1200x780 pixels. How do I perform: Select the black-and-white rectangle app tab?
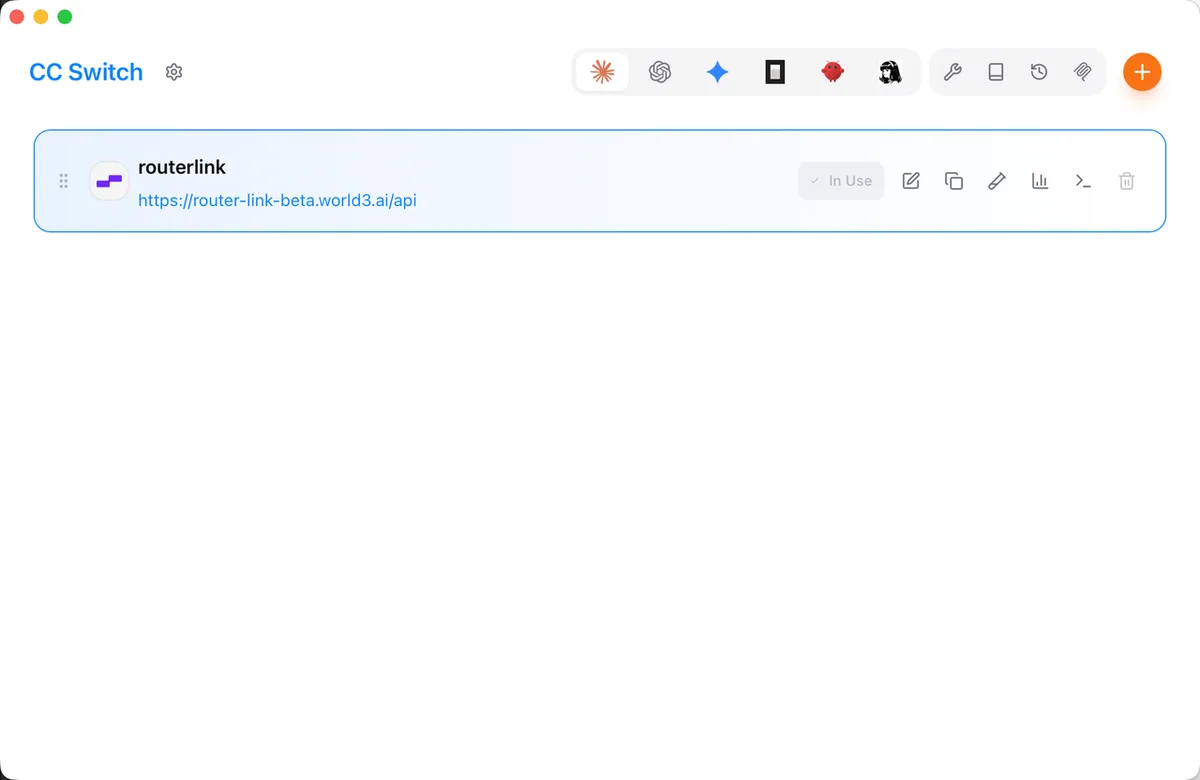point(775,72)
